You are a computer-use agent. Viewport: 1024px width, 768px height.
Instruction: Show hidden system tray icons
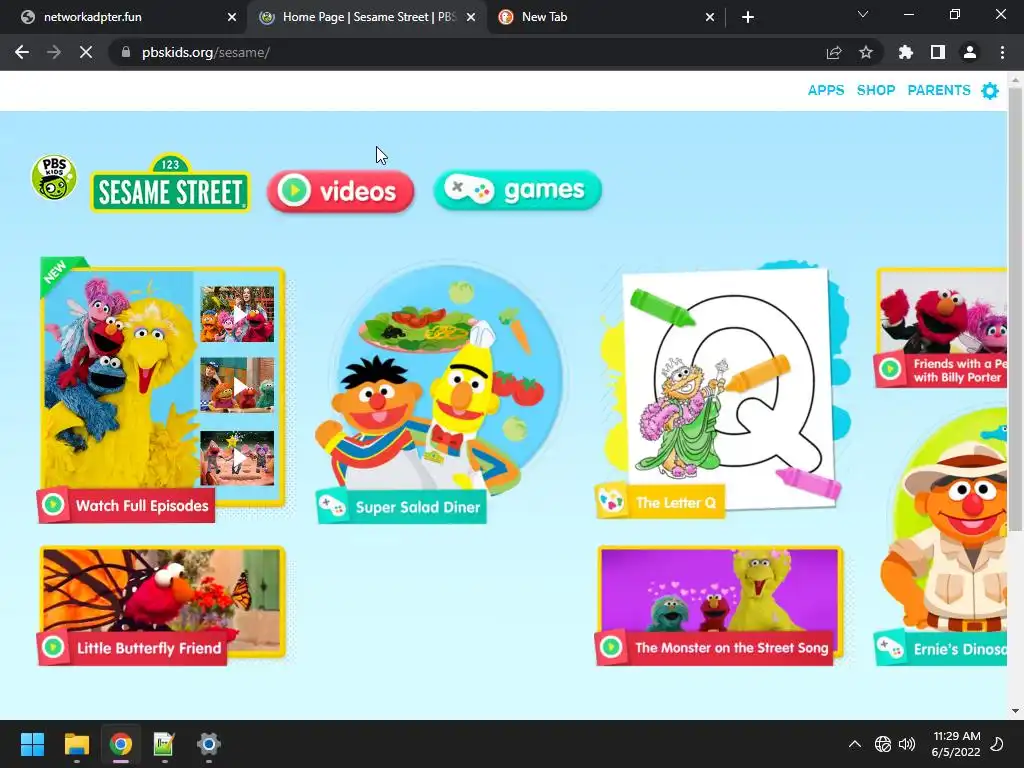click(x=855, y=744)
